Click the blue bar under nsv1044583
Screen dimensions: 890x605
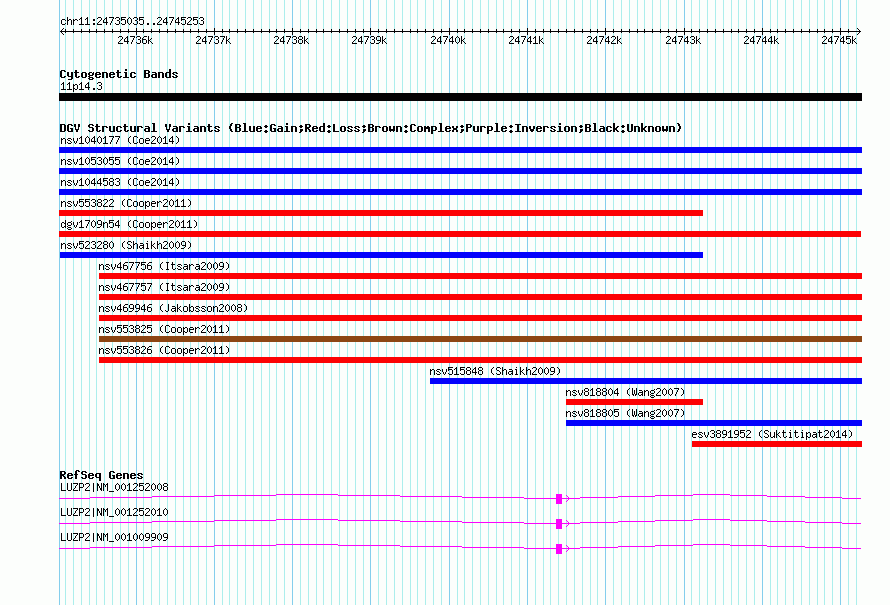coord(460,192)
